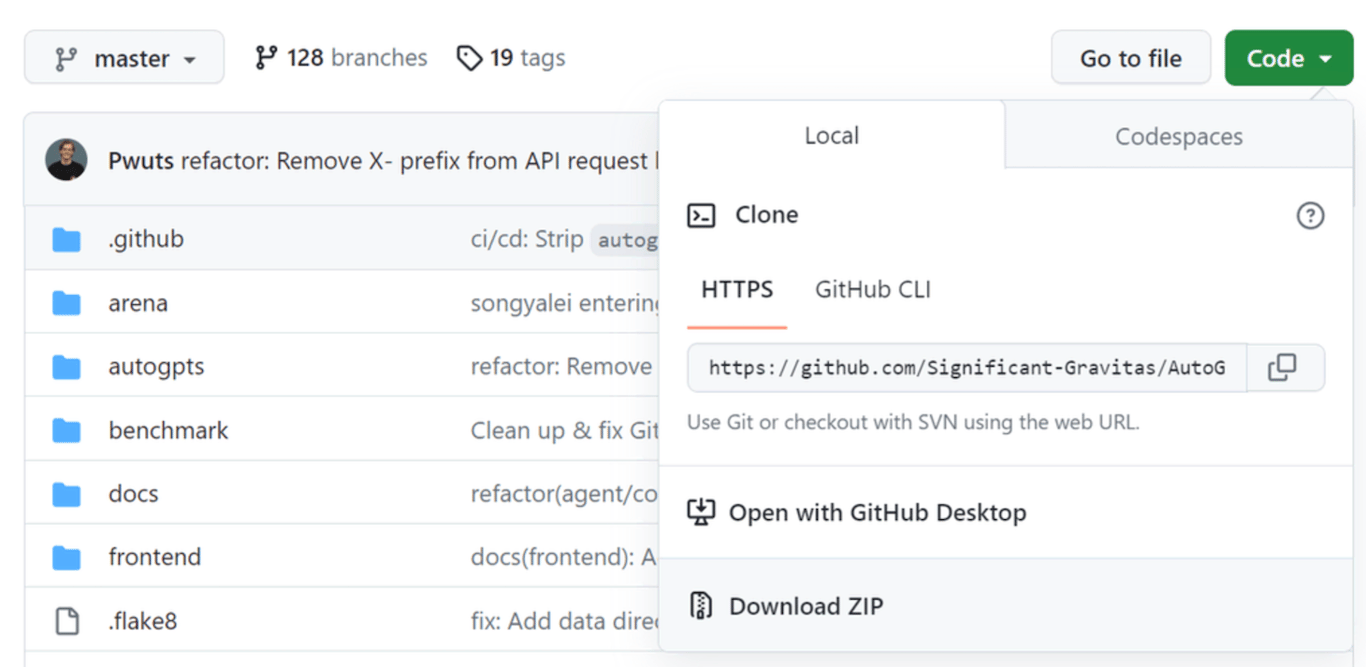The width and height of the screenshot is (1366, 667).
Task: Copy the clone URL using copy icon
Action: click(x=1286, y=368)
